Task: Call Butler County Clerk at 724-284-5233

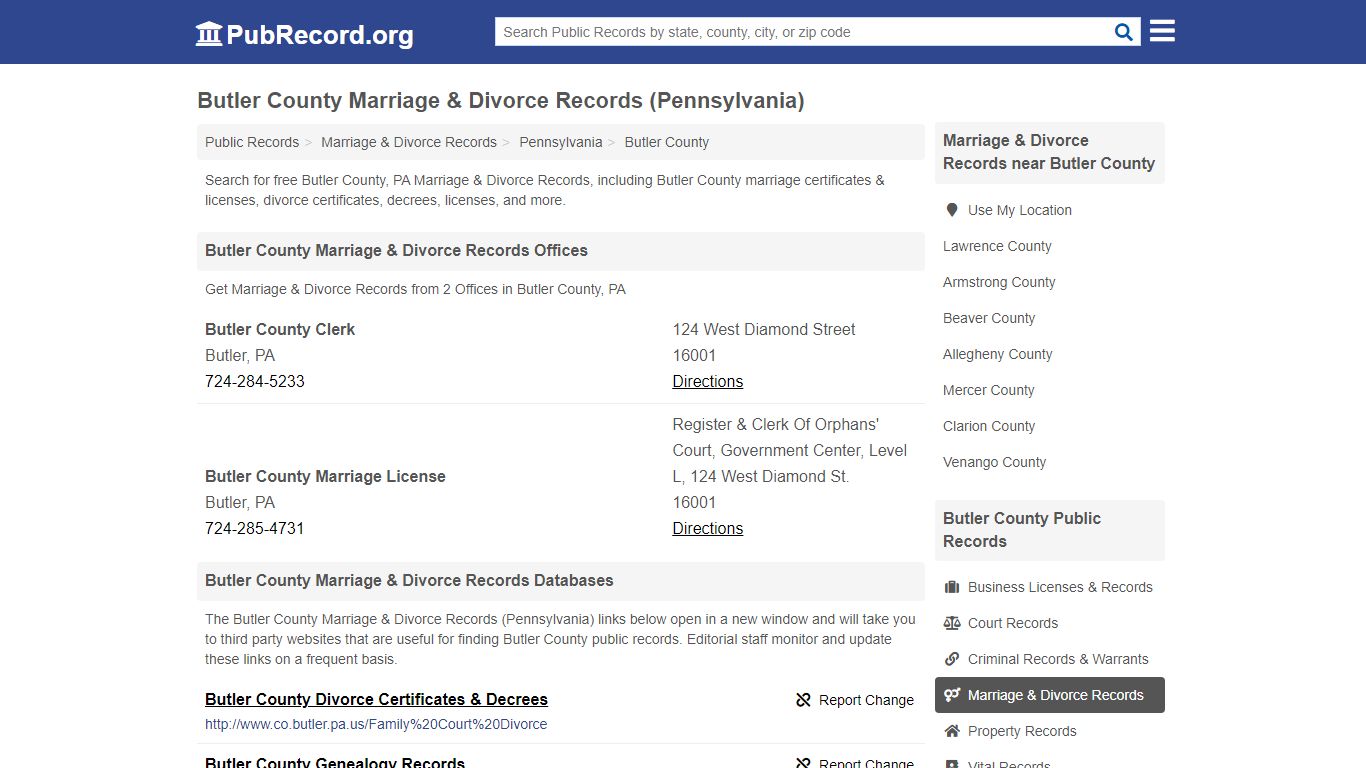Action: point(255,381)
